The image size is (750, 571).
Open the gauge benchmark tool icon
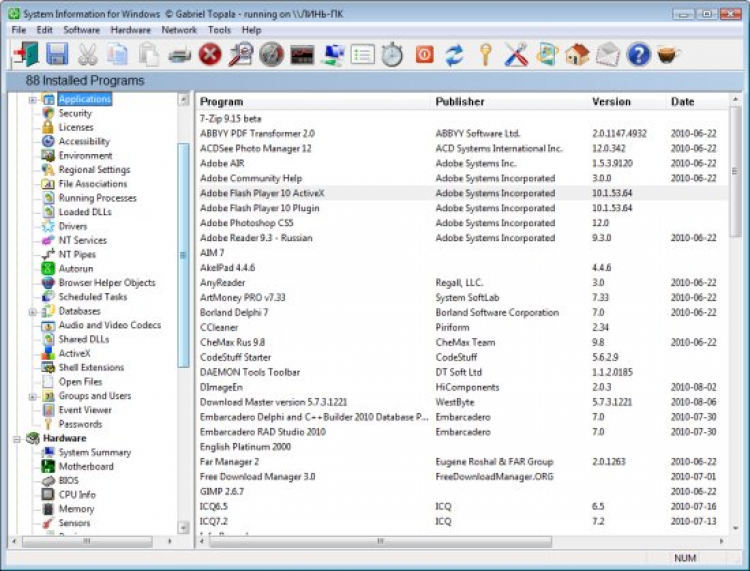(272, 55)
